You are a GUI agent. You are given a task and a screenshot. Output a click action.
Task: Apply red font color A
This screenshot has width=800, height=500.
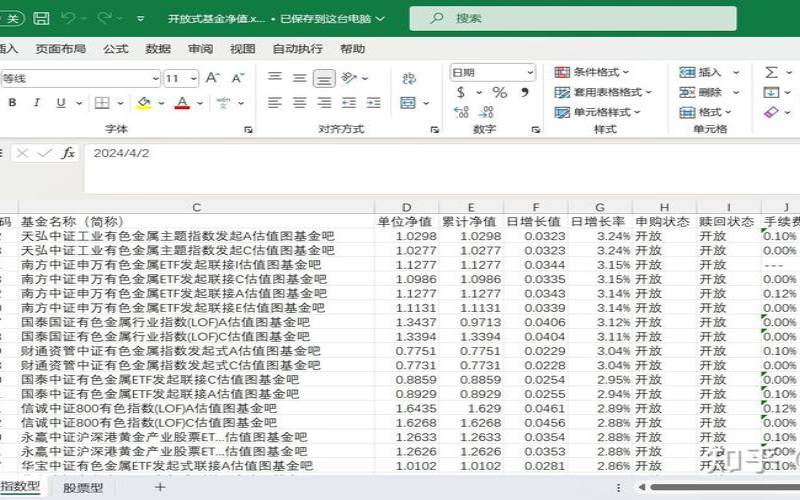(x=182, y=103)
